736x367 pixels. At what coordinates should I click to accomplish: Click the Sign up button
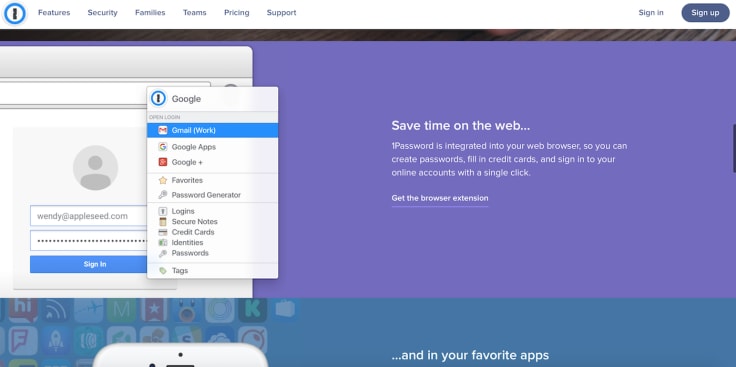click(705, 13)
